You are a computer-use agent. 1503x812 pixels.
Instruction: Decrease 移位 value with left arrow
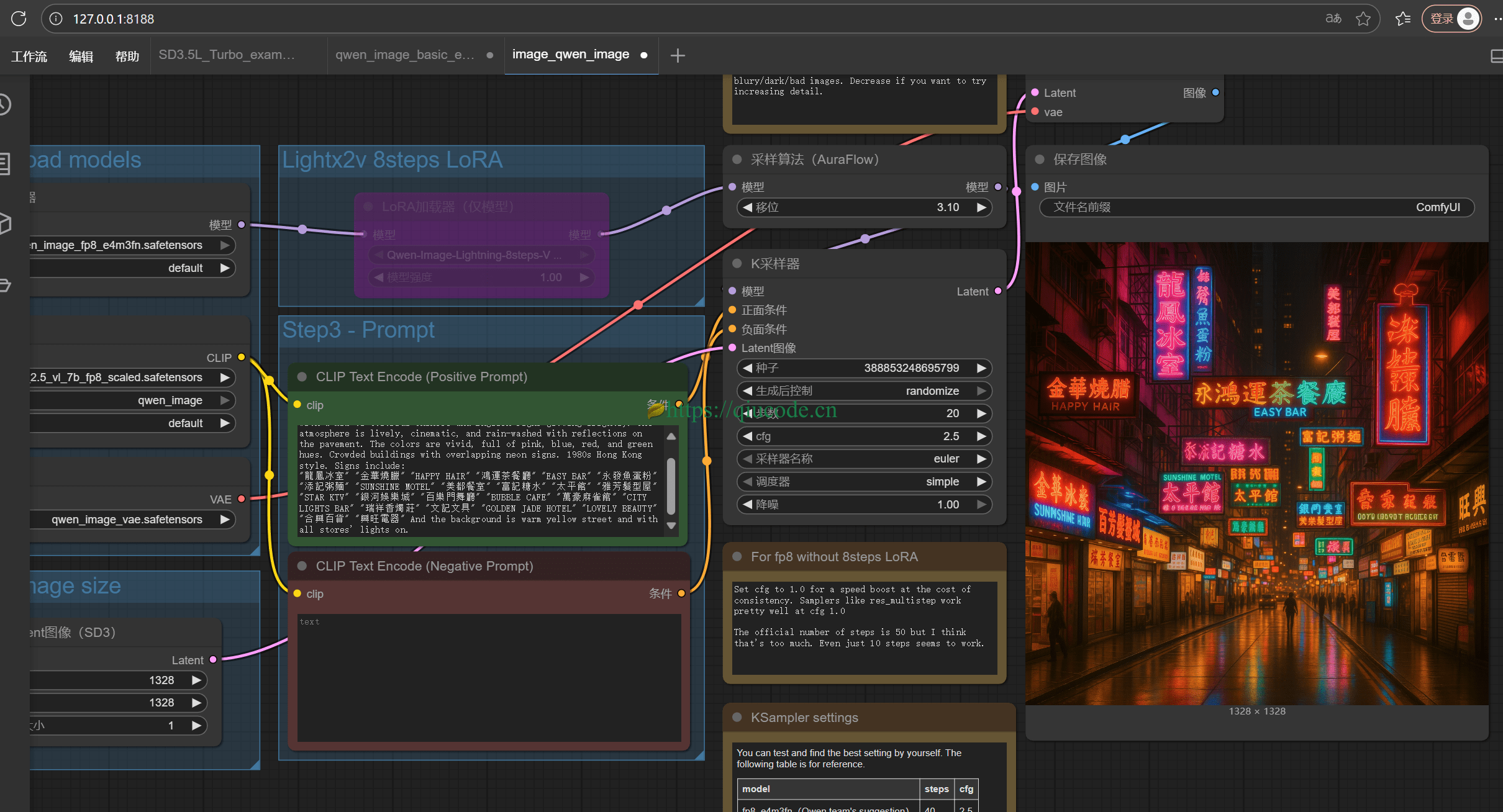tap(747, 207)
